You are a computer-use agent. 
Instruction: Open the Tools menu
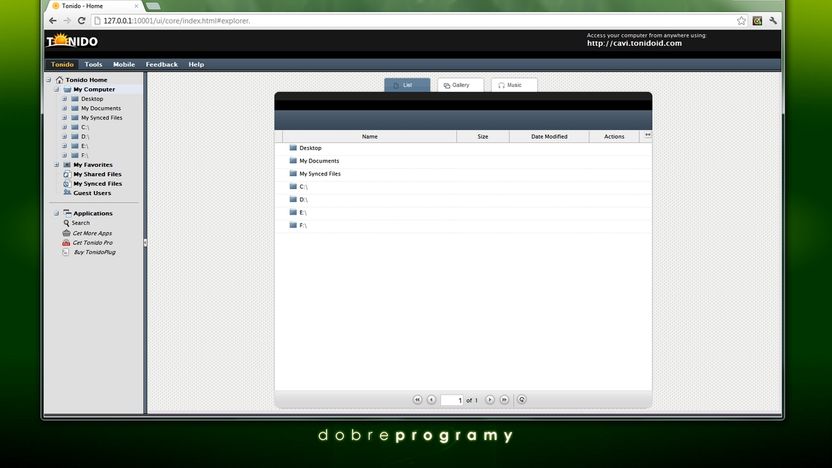point(93,64)
